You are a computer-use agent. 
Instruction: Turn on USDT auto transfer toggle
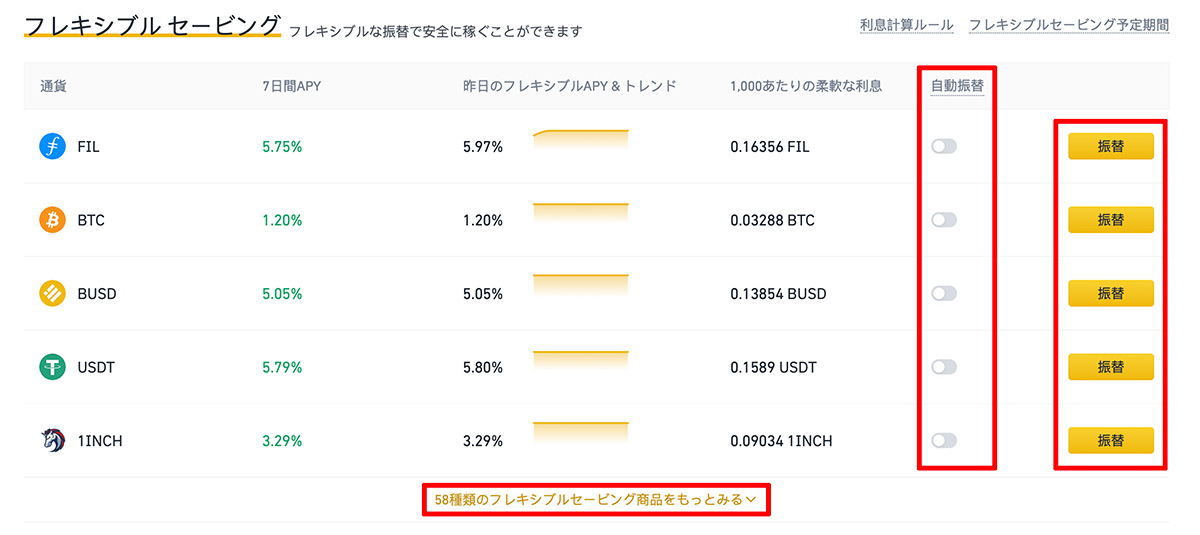tap(944, 367)
